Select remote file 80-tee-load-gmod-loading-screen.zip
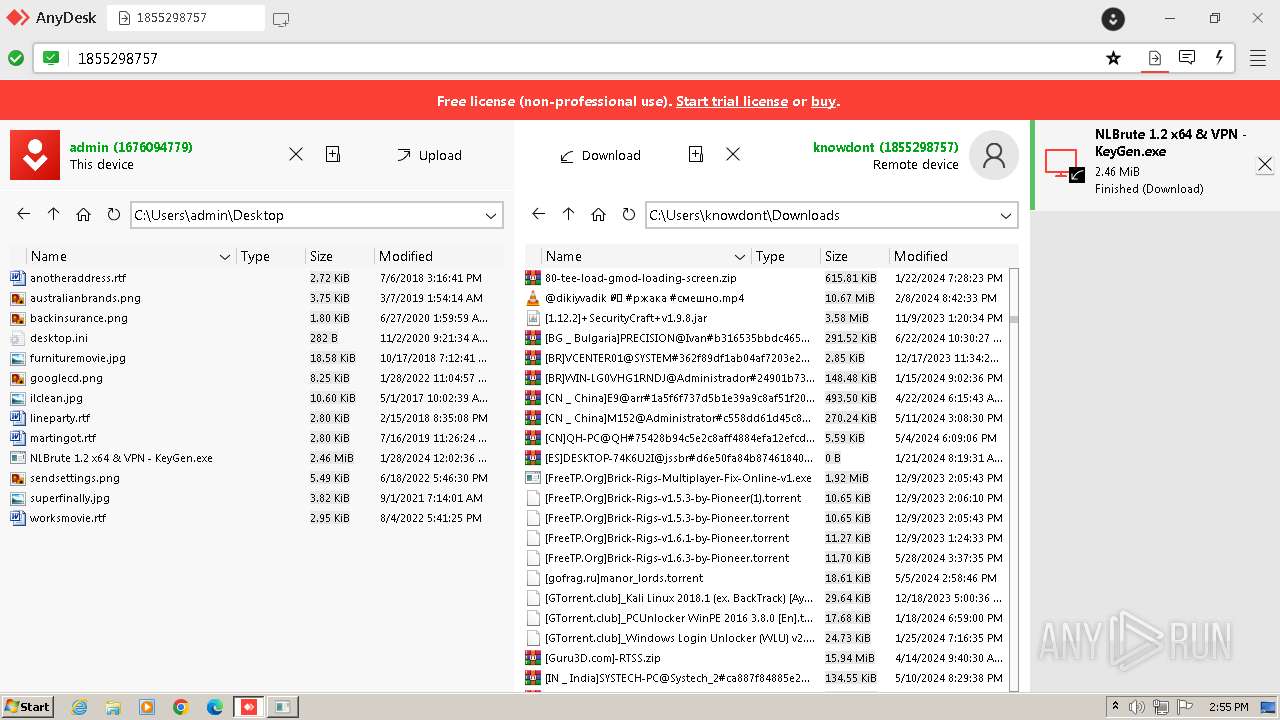The height and width of the screenshot is (720, 1280). (x=767, y=278)
